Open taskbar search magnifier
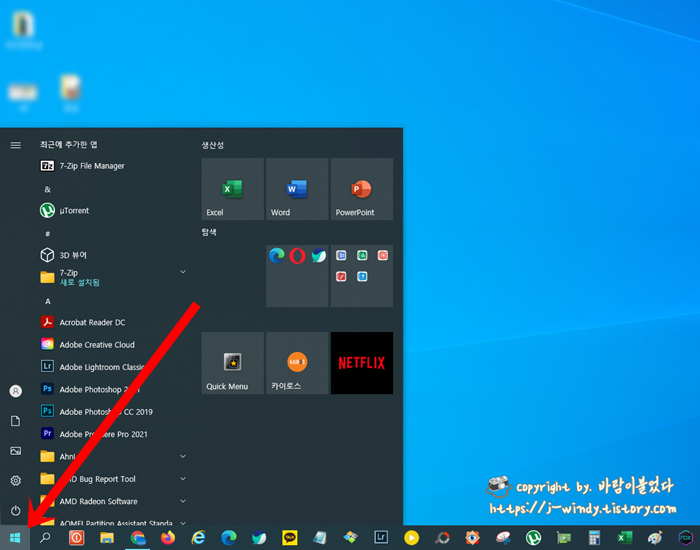This screenshot has width=700, height=550. click(45, 538)
